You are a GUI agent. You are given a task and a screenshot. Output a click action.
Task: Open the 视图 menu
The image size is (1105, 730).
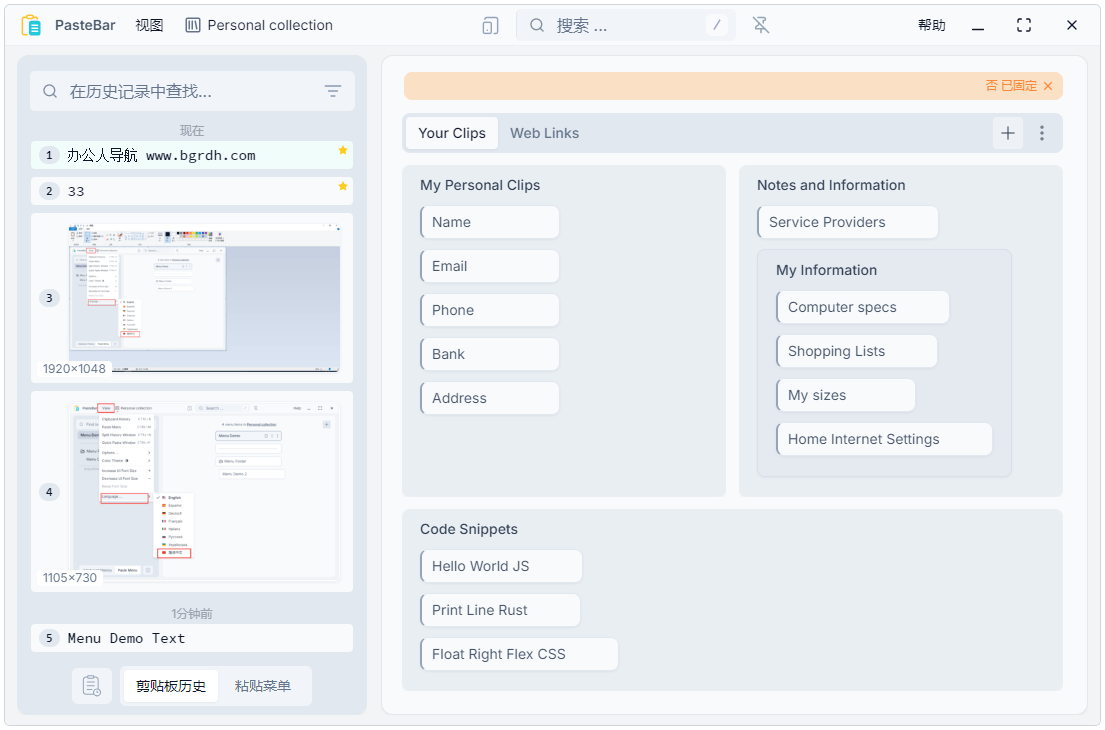click(x=149, y=25)
